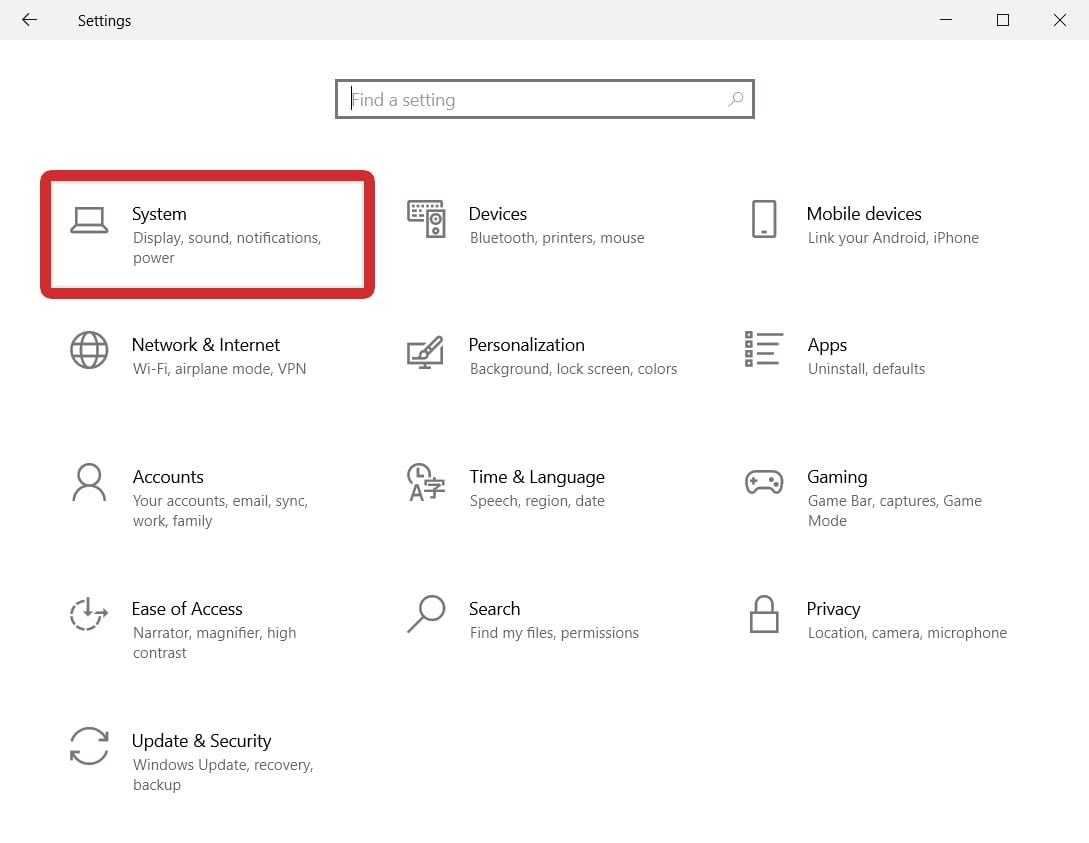
Task: Open the Gaming heading text
Action: pos(837,477)
